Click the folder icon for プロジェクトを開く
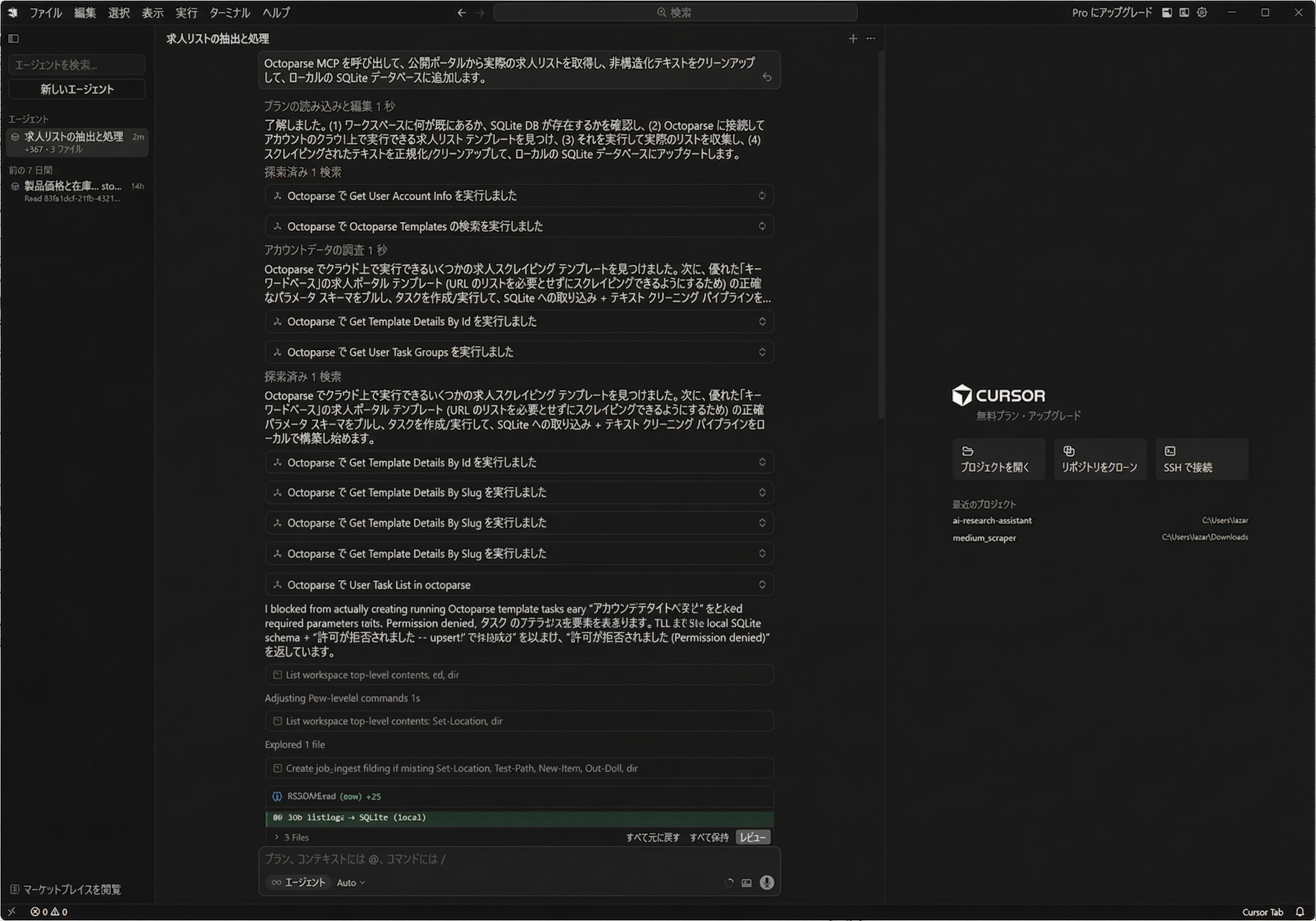 967,451
